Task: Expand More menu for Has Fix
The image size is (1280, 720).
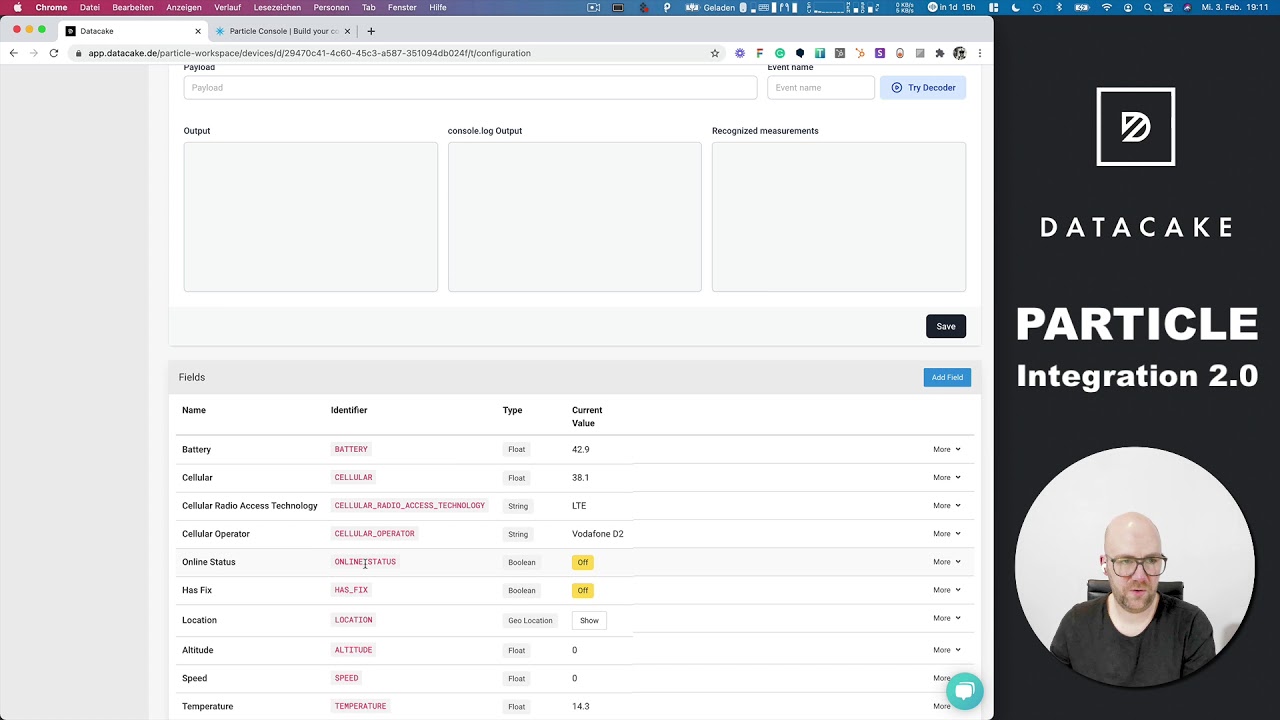Action: [946, 590]
